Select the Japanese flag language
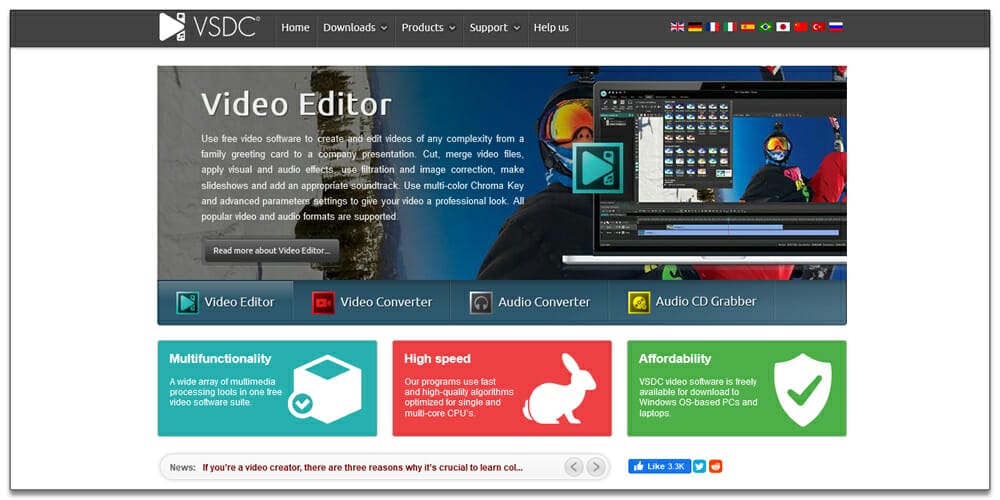 [x=783, y=27]
